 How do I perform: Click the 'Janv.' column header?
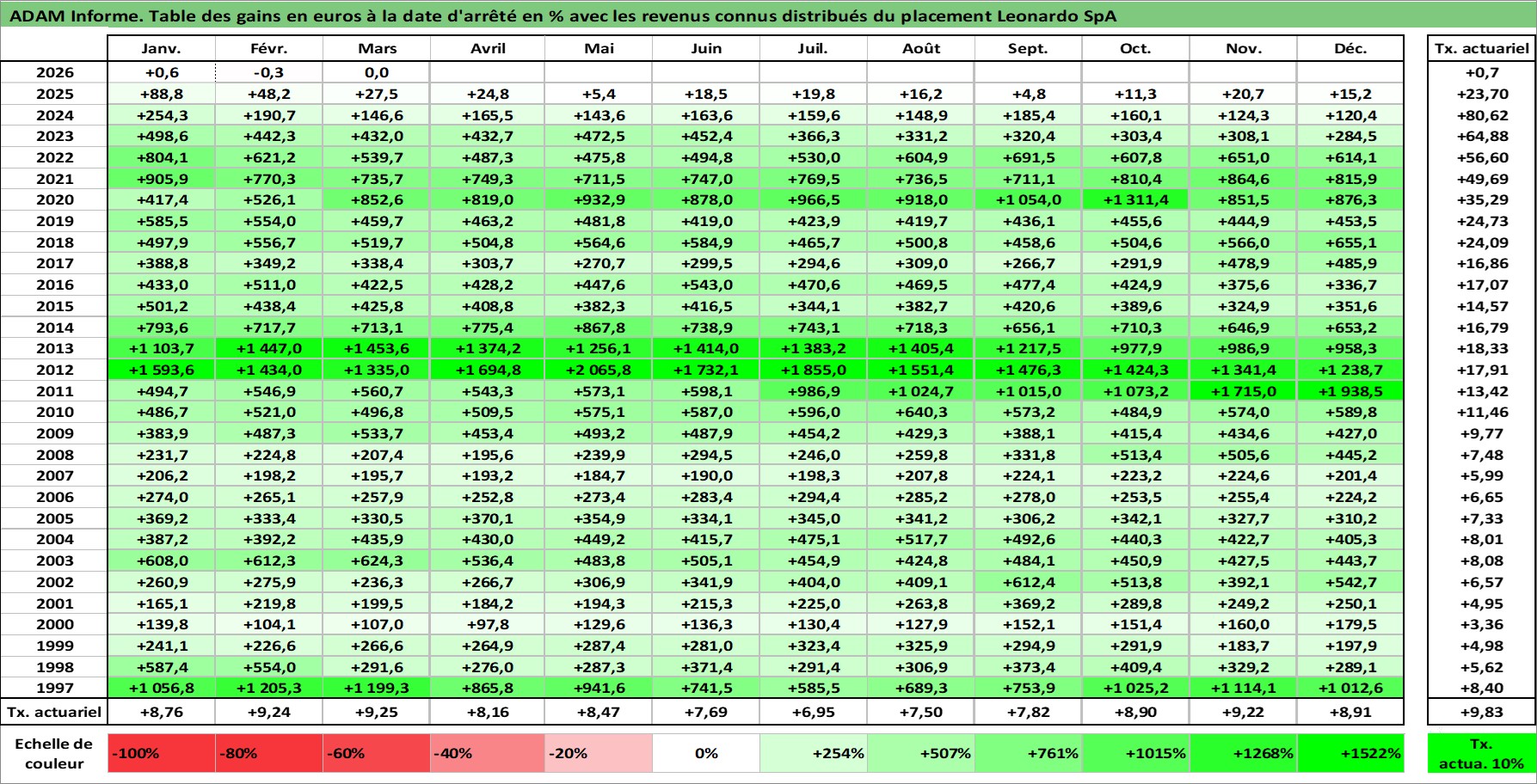click(162, 48)
